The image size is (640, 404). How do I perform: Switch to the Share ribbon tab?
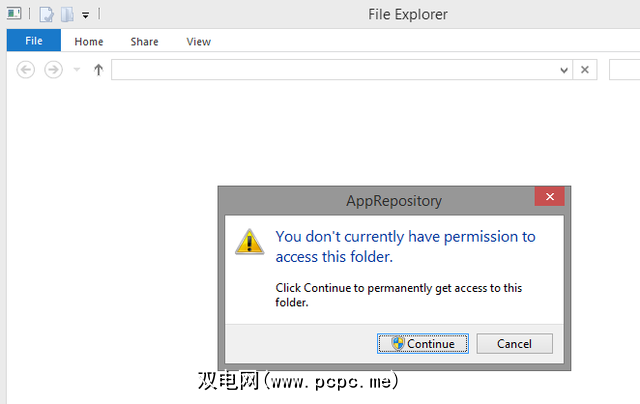click(x=144, y=42)
